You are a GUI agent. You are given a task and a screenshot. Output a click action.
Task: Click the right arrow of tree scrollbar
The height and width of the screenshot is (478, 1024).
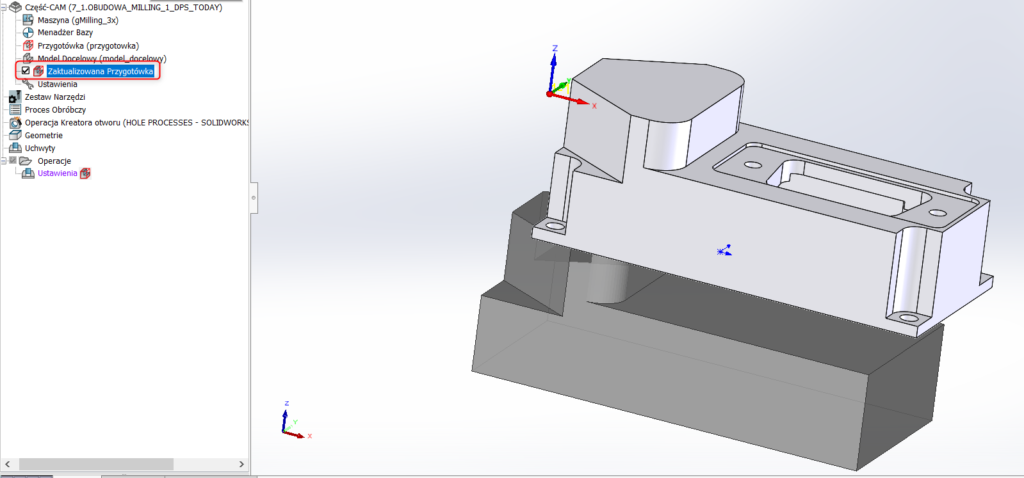point(243,465)
